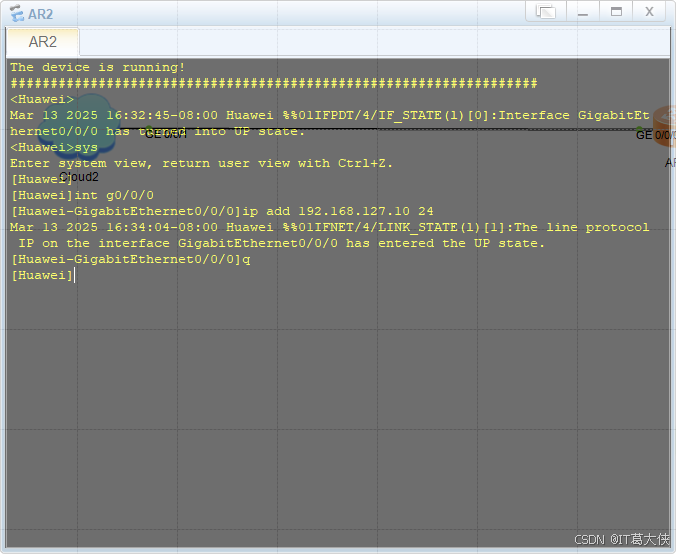
Task: Click the '[Huawei]int g0/0/0' line
Action: (82, 195)
